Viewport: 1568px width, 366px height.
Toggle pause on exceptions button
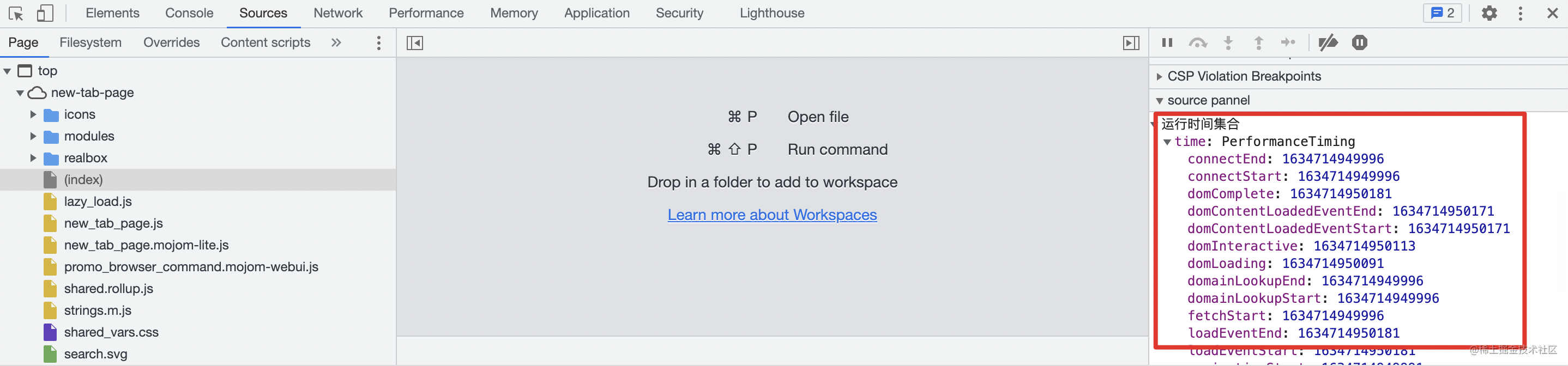click(x=1359, y=42)
